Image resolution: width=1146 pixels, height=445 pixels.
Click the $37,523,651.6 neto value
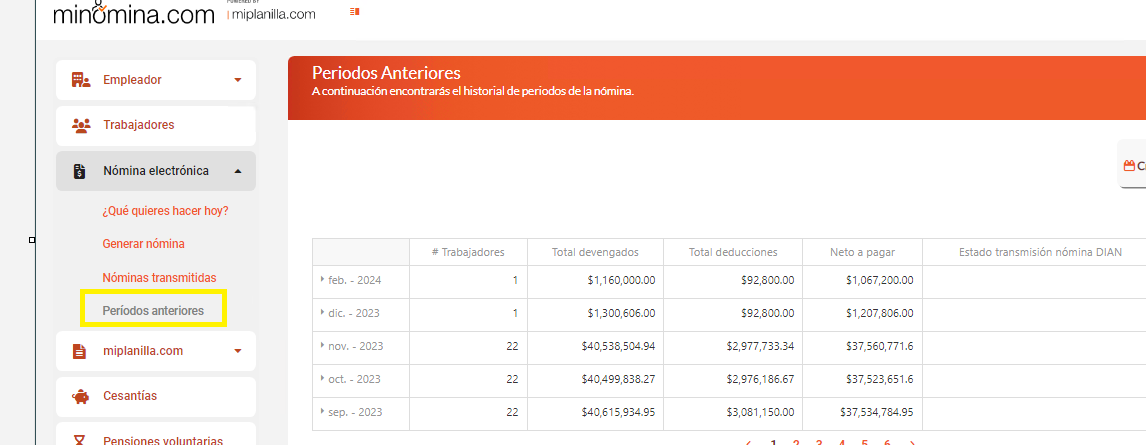879,379
